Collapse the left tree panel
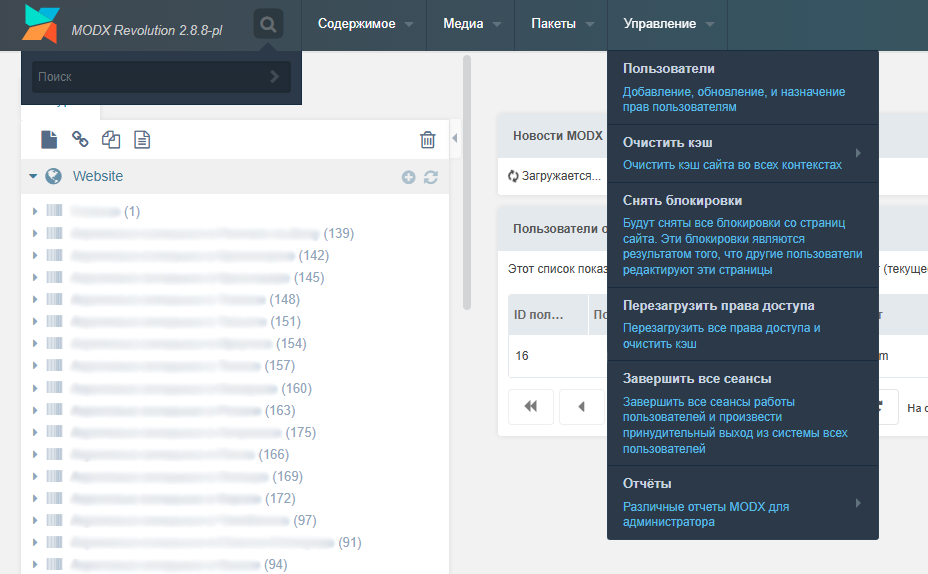The width and height of the screenshot is (928, 574). click(455, 138)
